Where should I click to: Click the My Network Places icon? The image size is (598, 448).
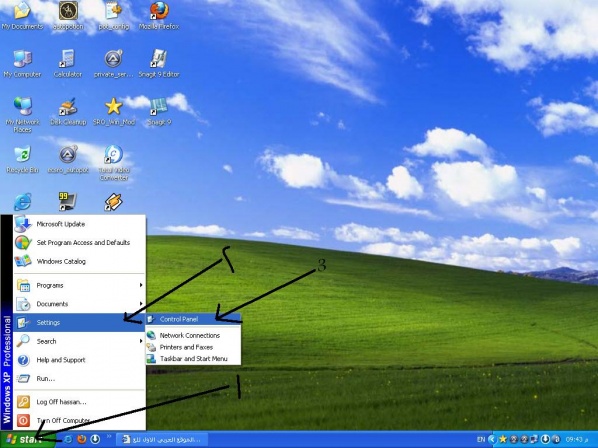(x=23, y=115)
